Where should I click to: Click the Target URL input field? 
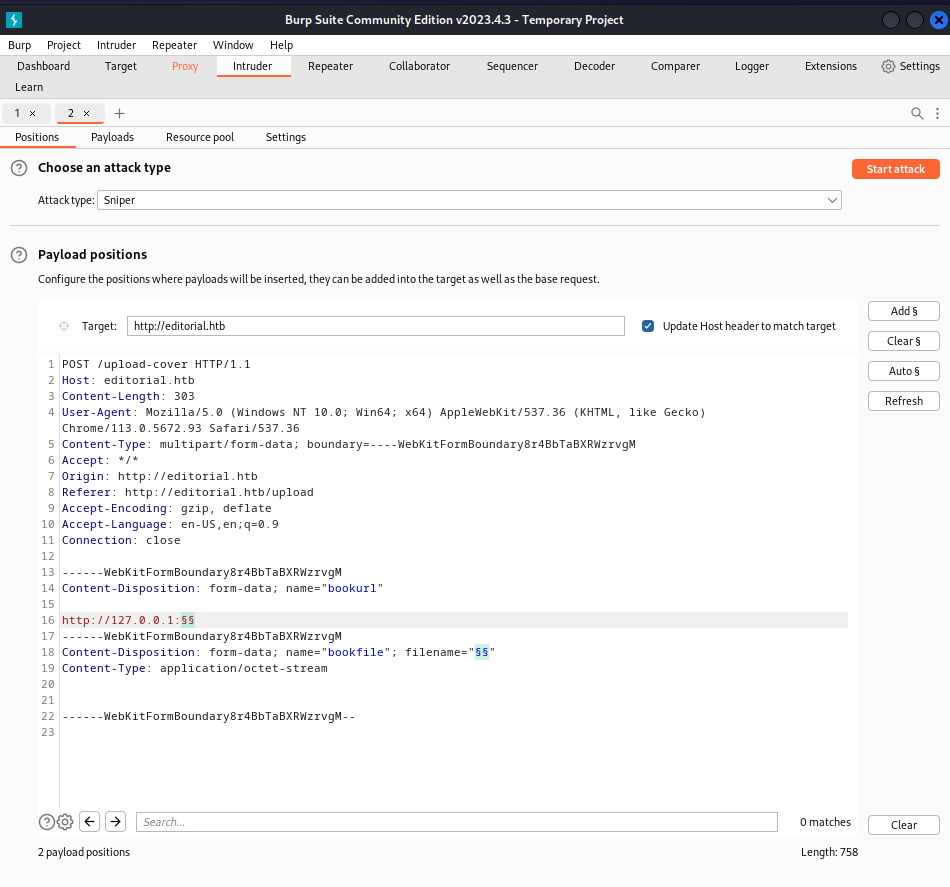tap(376, 326)
